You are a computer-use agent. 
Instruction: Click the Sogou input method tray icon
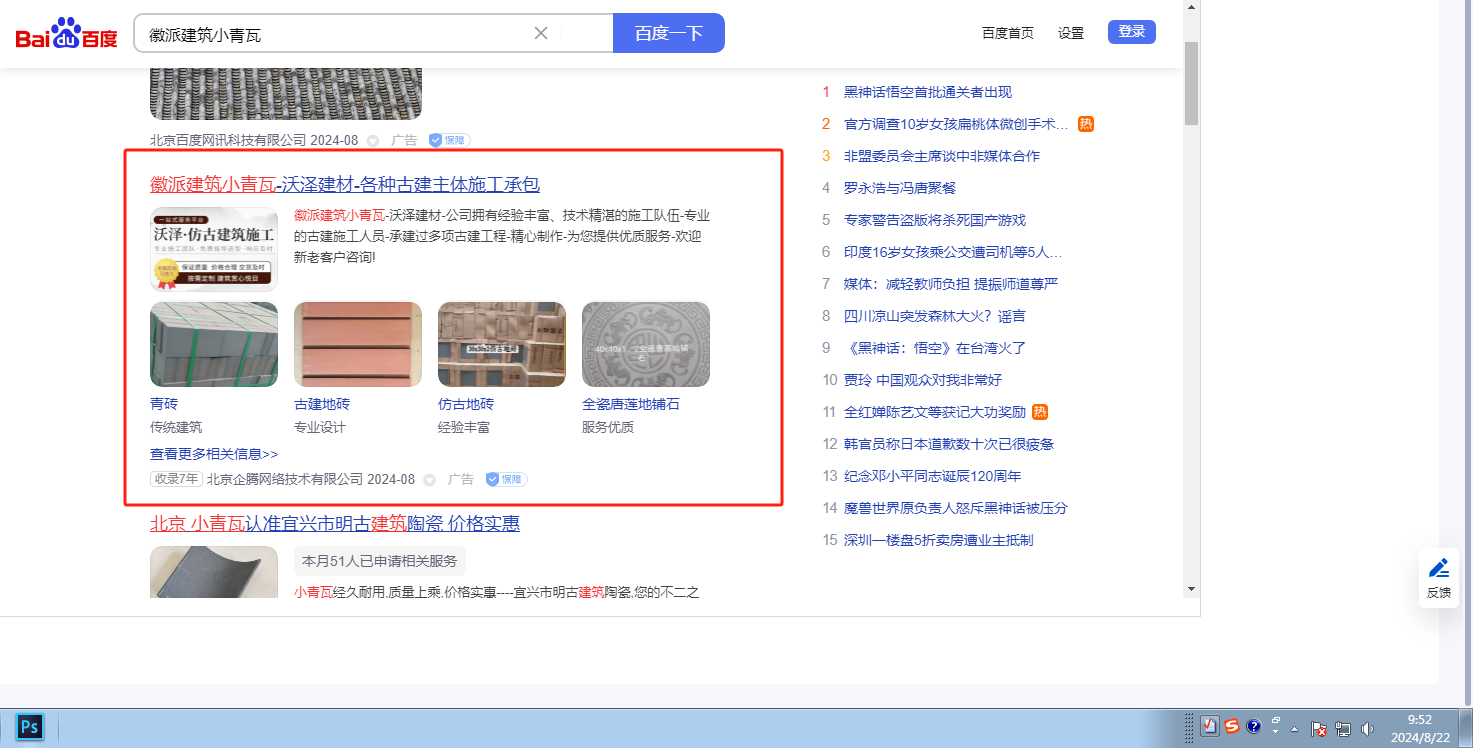point(1232,727)
